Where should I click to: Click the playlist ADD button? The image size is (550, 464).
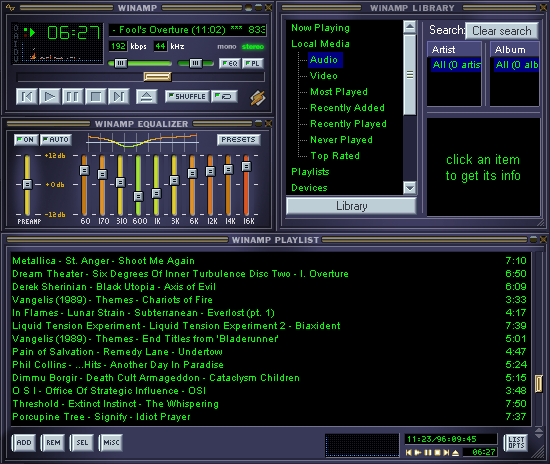[x=24, y=443]
